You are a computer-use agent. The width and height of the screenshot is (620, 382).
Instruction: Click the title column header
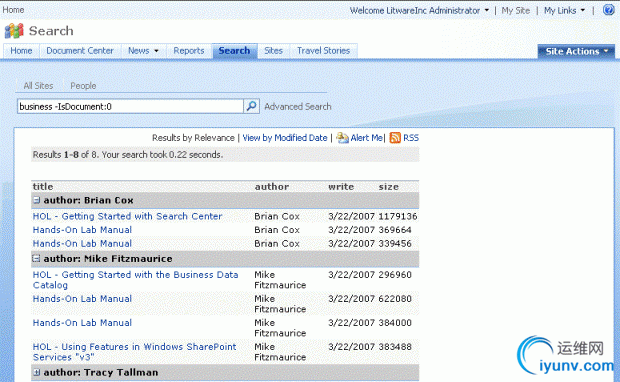coord(43,187)
